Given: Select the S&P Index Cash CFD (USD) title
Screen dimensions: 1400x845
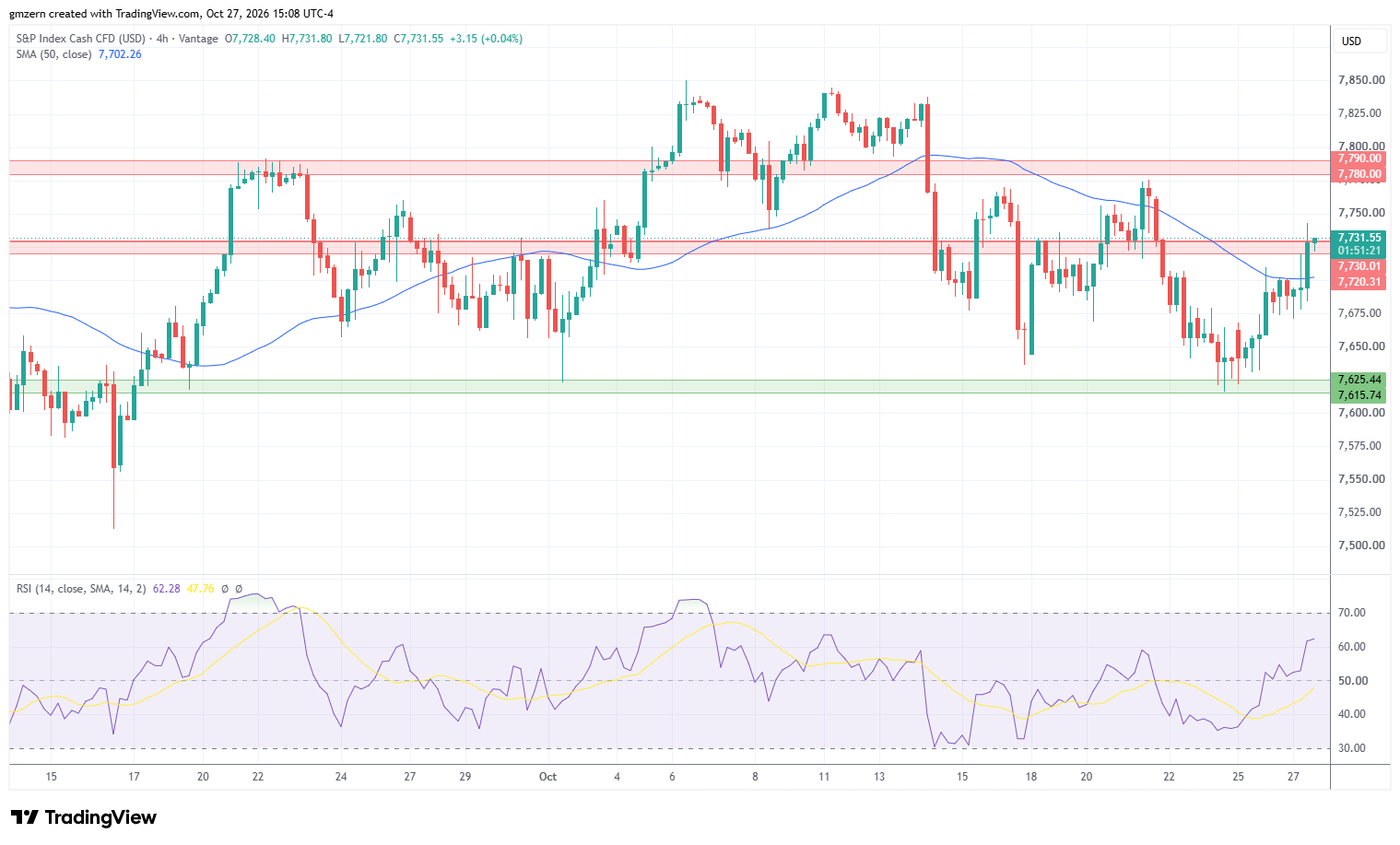Looking at the screenshot, I should tap(81, 39).
